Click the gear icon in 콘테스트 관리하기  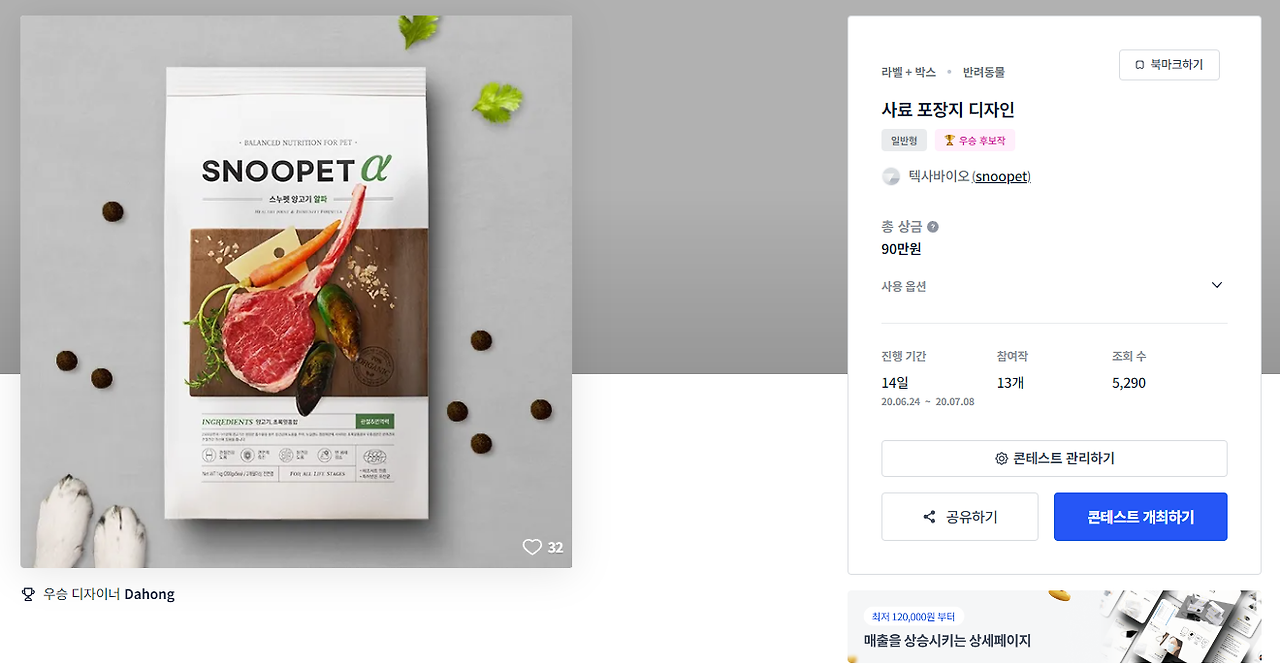(x=1001, y=459)
